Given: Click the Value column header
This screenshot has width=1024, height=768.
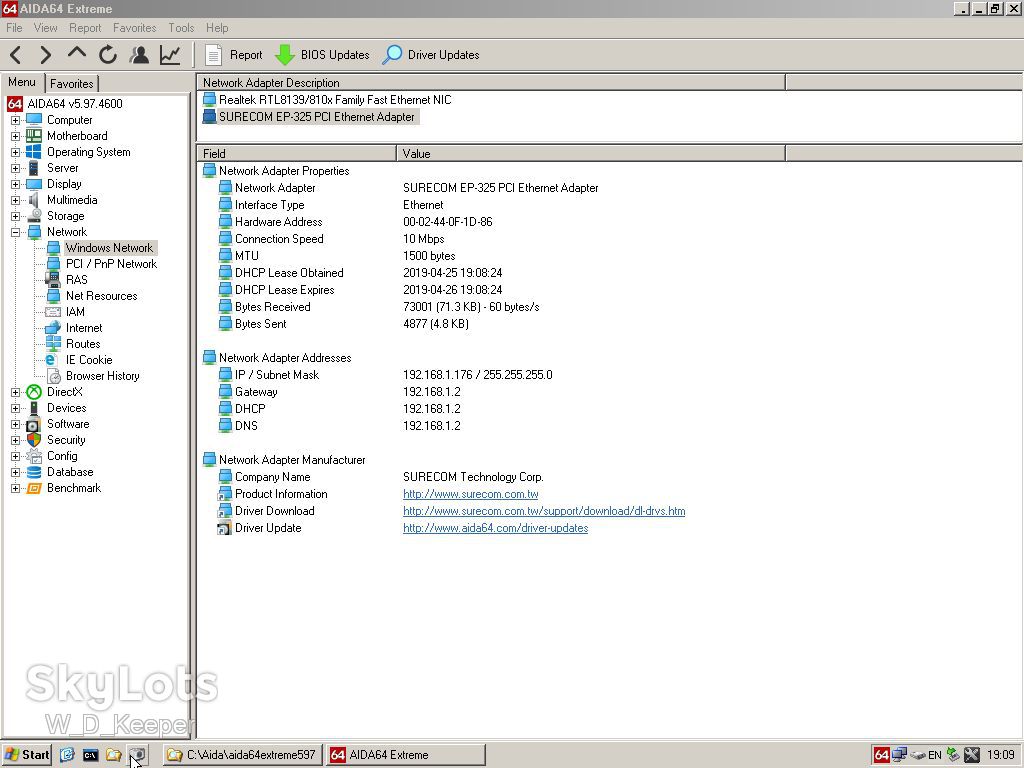Looking at the screenshot, I should pos(590,153).
